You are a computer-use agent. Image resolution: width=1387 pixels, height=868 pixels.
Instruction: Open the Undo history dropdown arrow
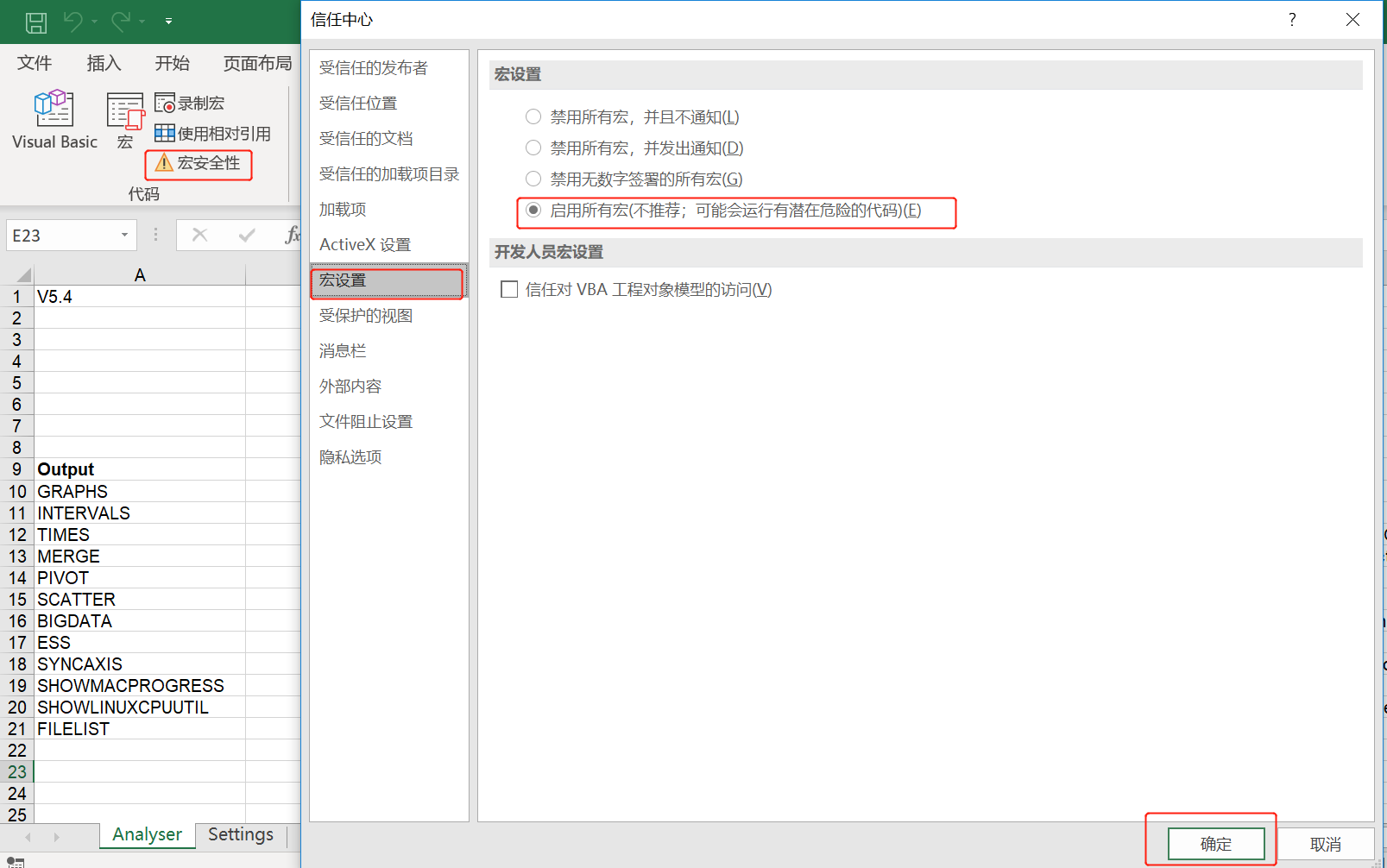[x=94, y=22]
